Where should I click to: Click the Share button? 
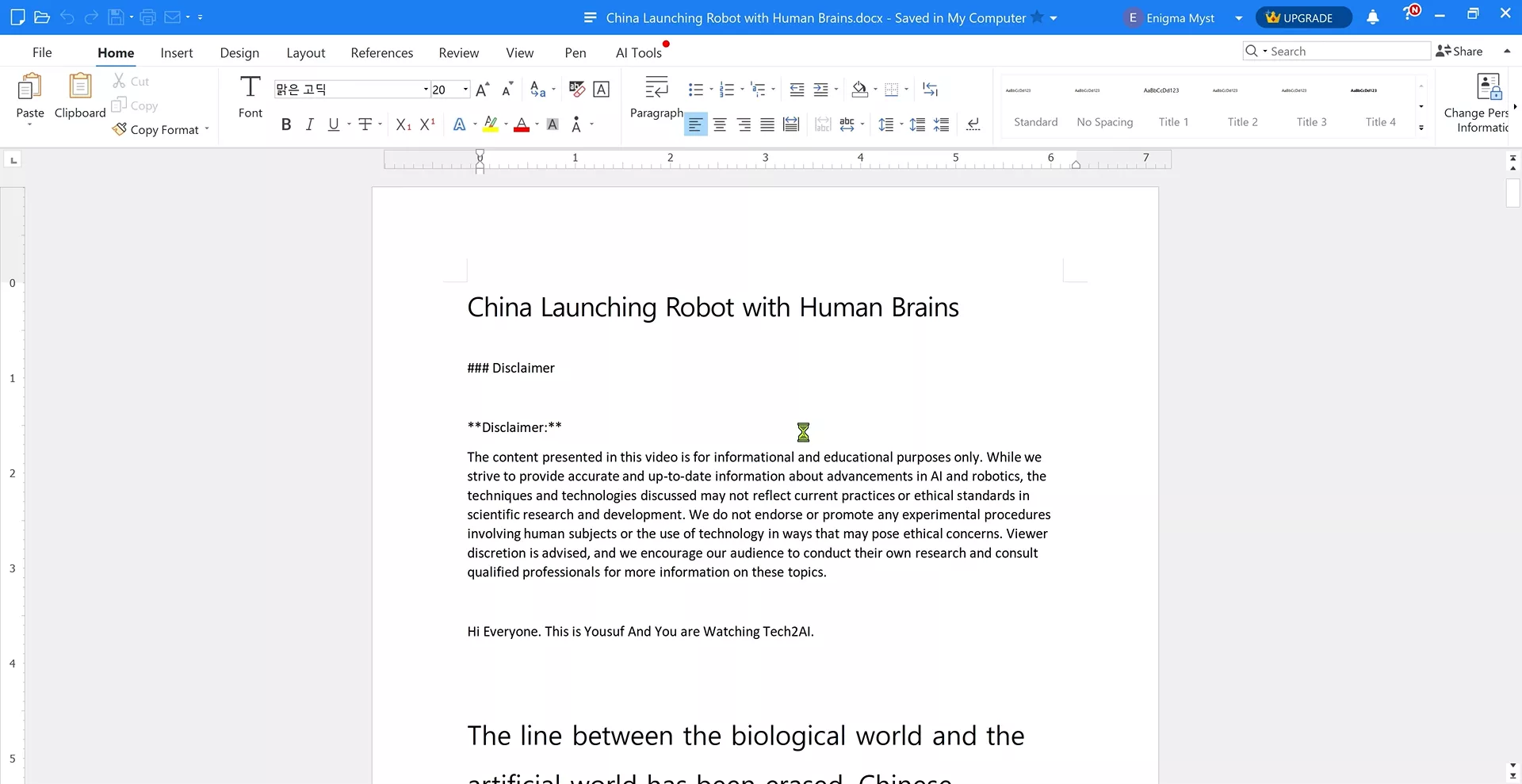point(1459,52)
